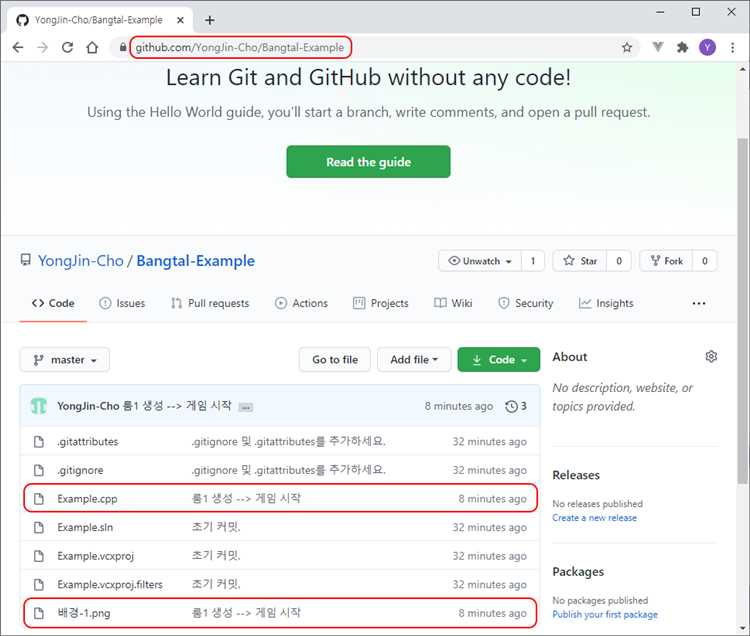Click Publish your first package link
The height and width of the screenshot is (636, 750).
click(605, 614)
